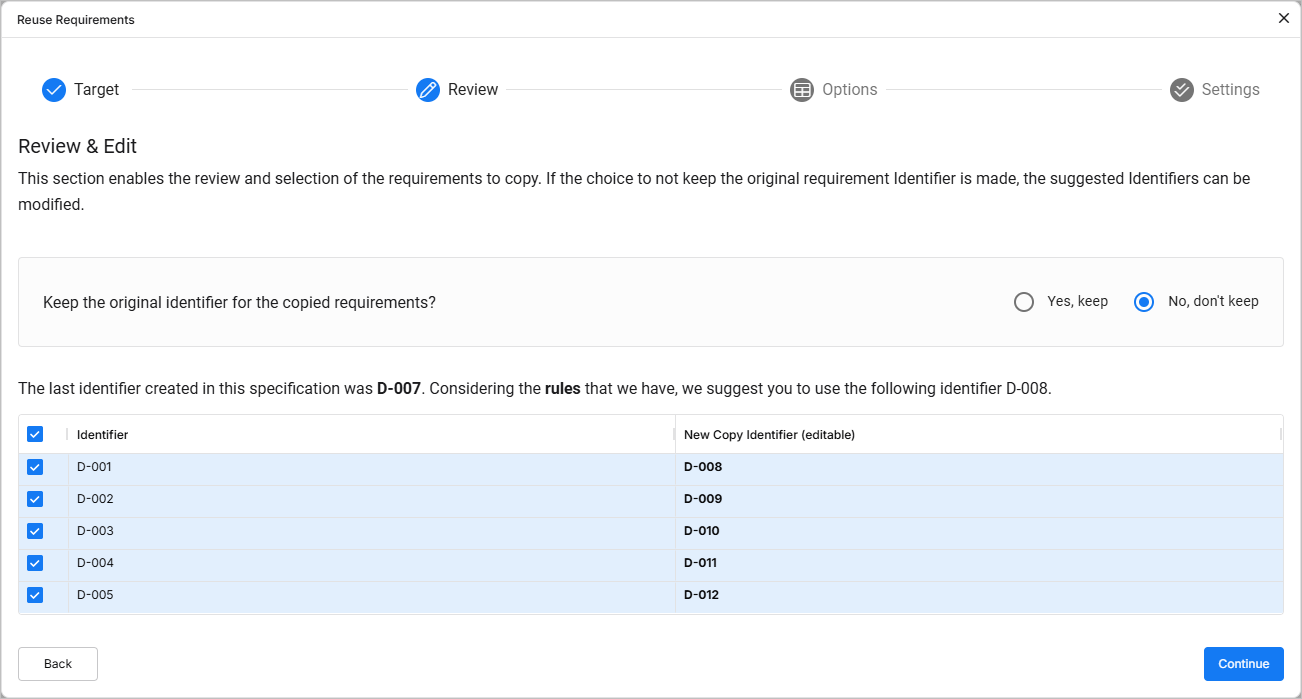The image size is (1302, 699).
Task: Edit the D-012 new copy identifier cell
Action: (703, 595)
